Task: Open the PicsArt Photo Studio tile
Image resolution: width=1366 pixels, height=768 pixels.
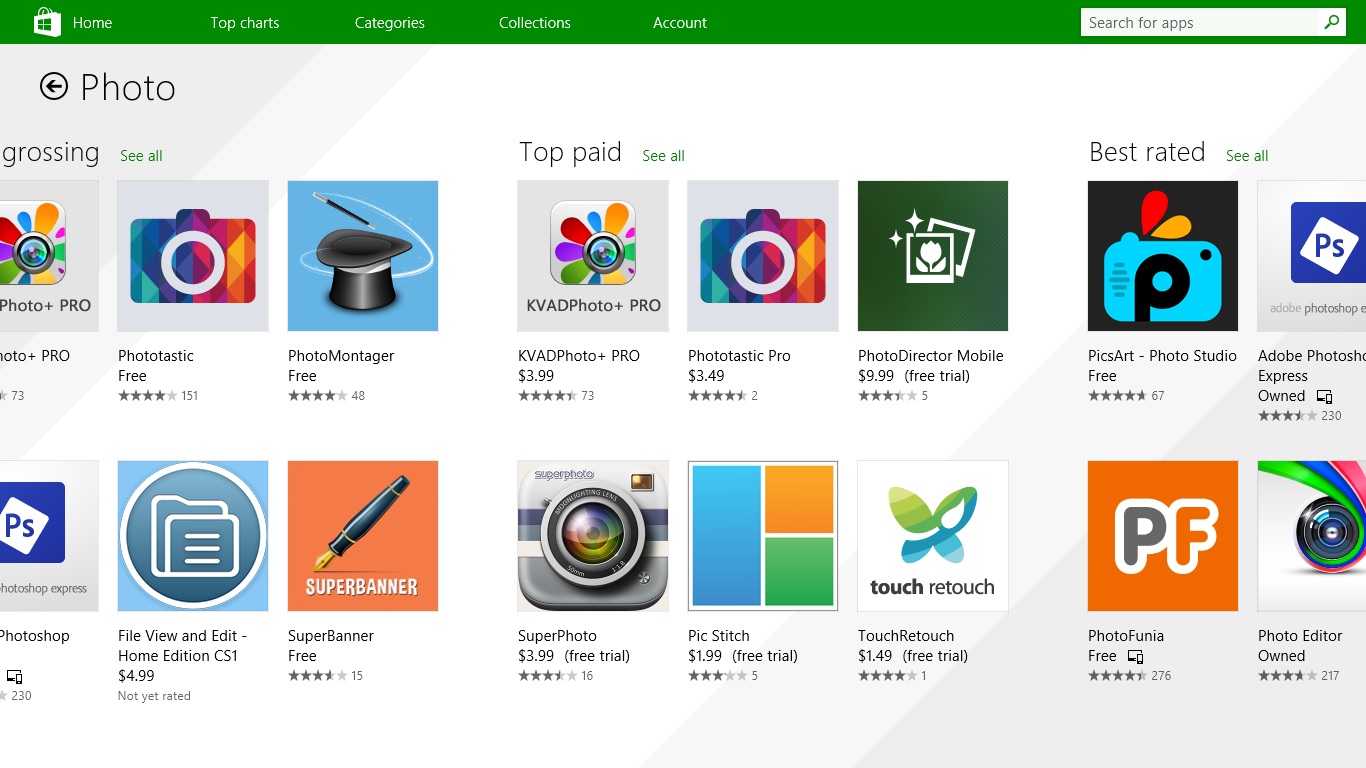Action: [x=1163, y=256]
